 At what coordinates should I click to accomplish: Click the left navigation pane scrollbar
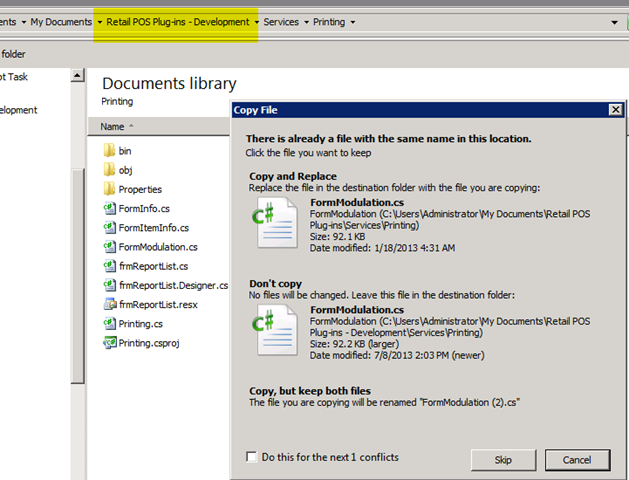78,250
